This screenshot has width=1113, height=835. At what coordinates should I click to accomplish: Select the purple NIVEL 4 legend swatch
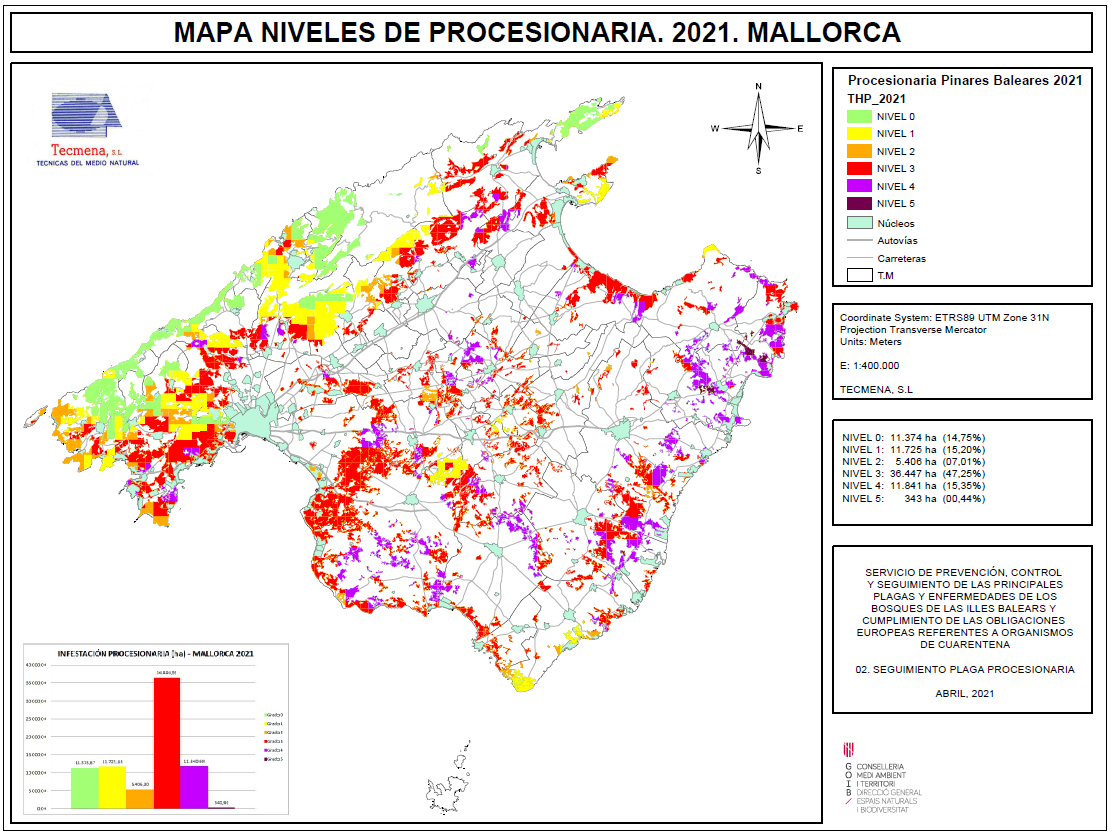(859, 187)
